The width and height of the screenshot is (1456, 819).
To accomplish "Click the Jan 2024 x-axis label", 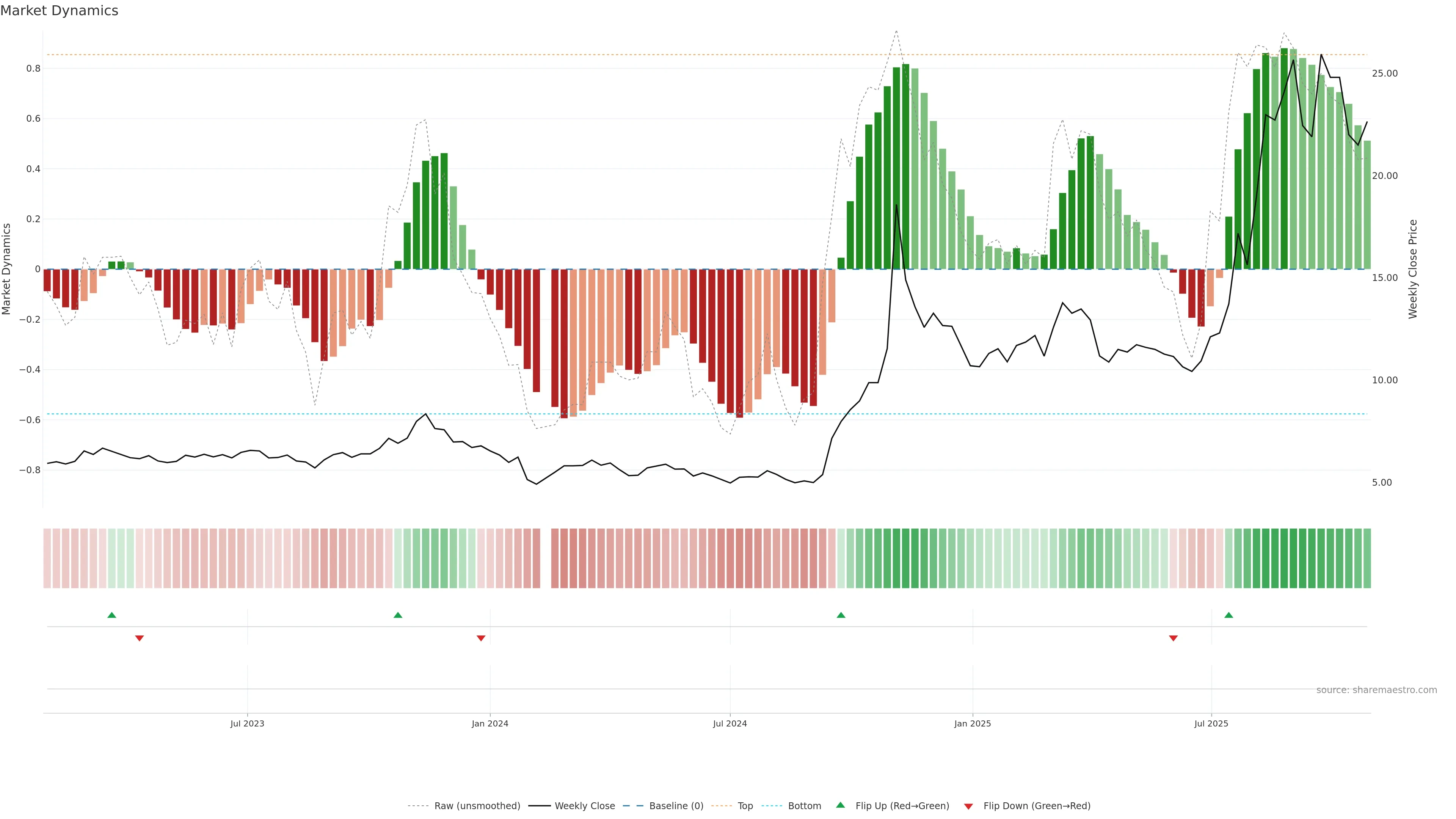I will pos(490,723).
